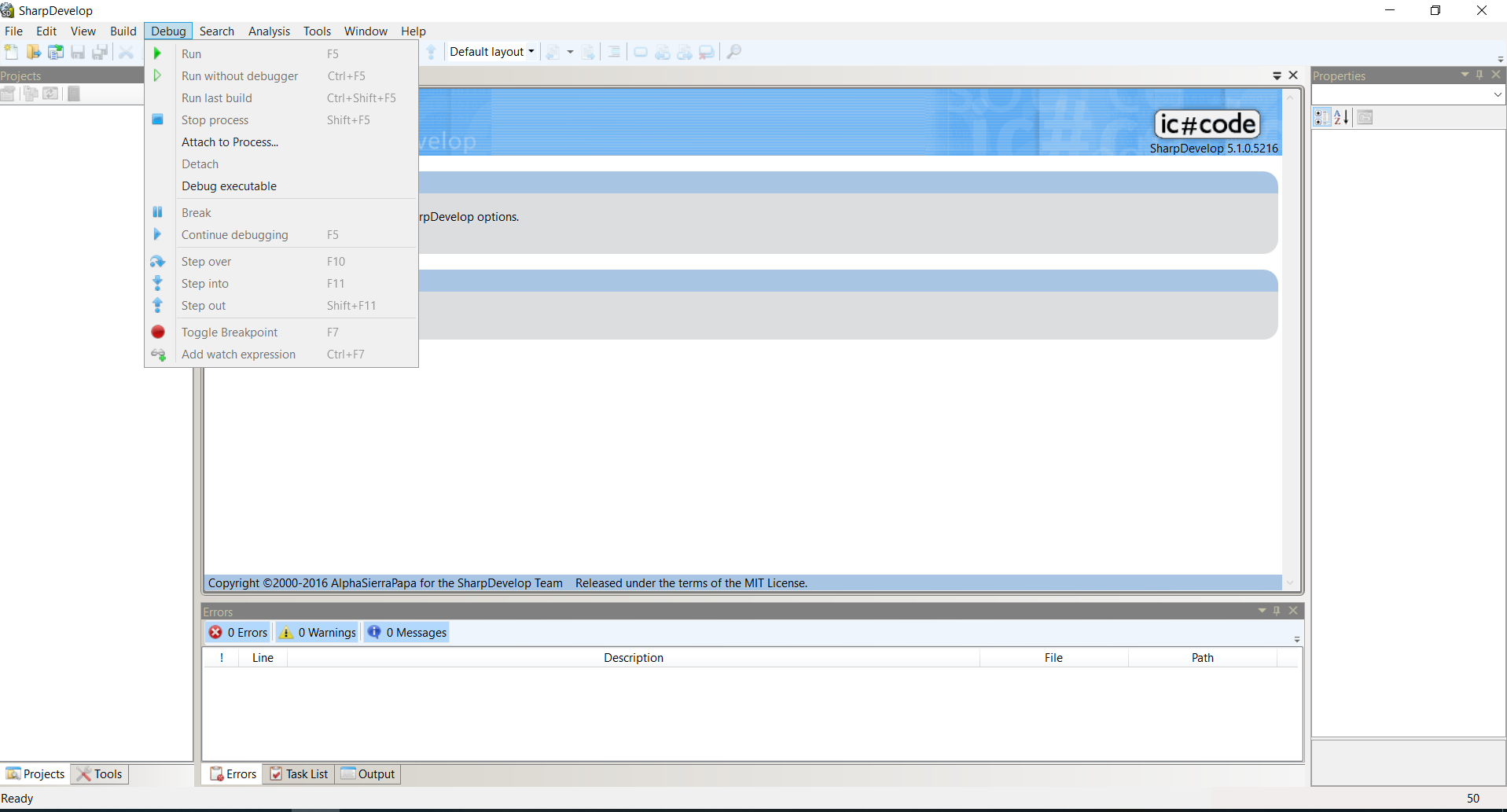
Task: Click the blue up-arrow toolbar icon
Action: [x=431, y=52]
